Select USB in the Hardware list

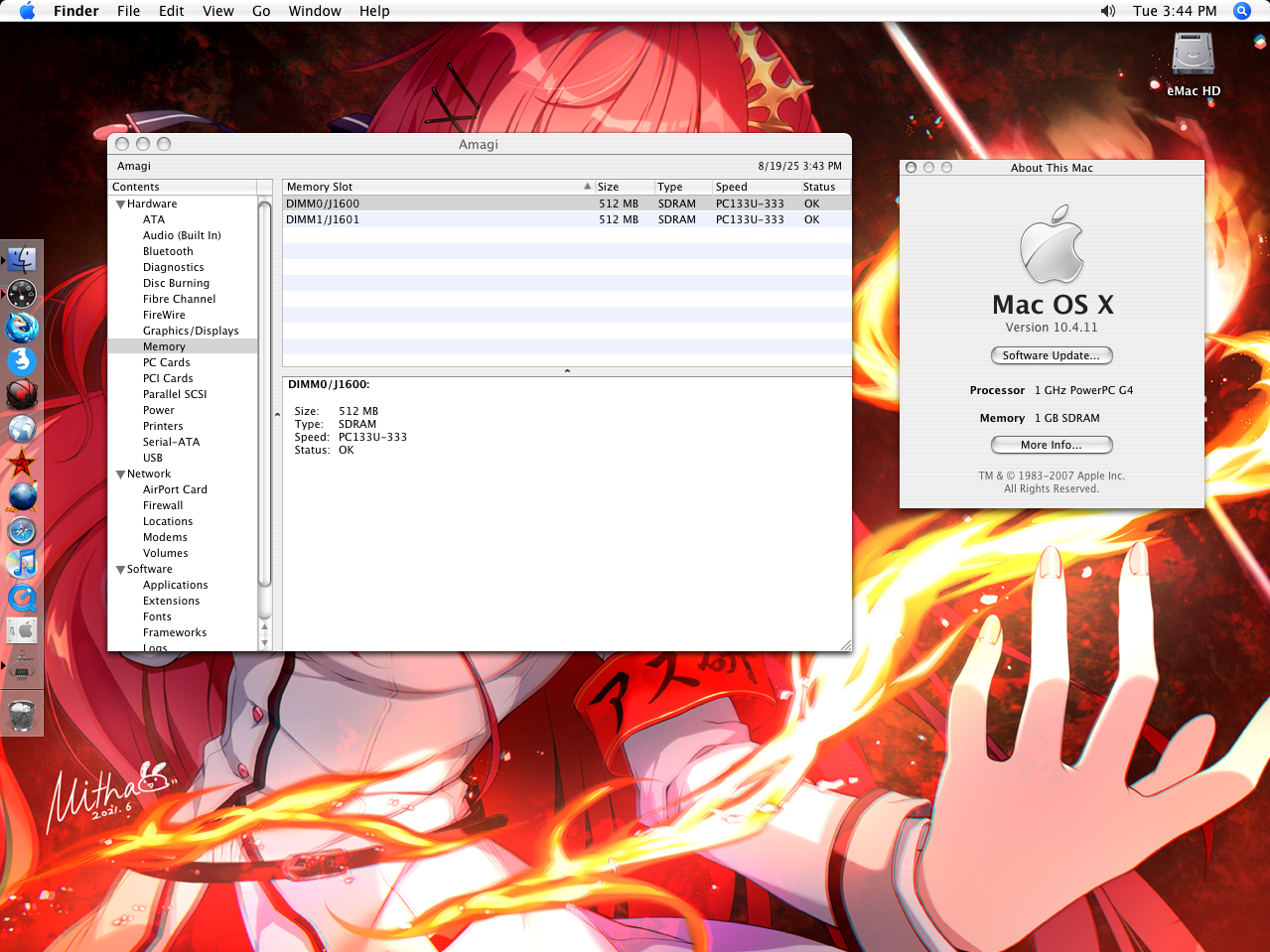[x=152, y=458]
